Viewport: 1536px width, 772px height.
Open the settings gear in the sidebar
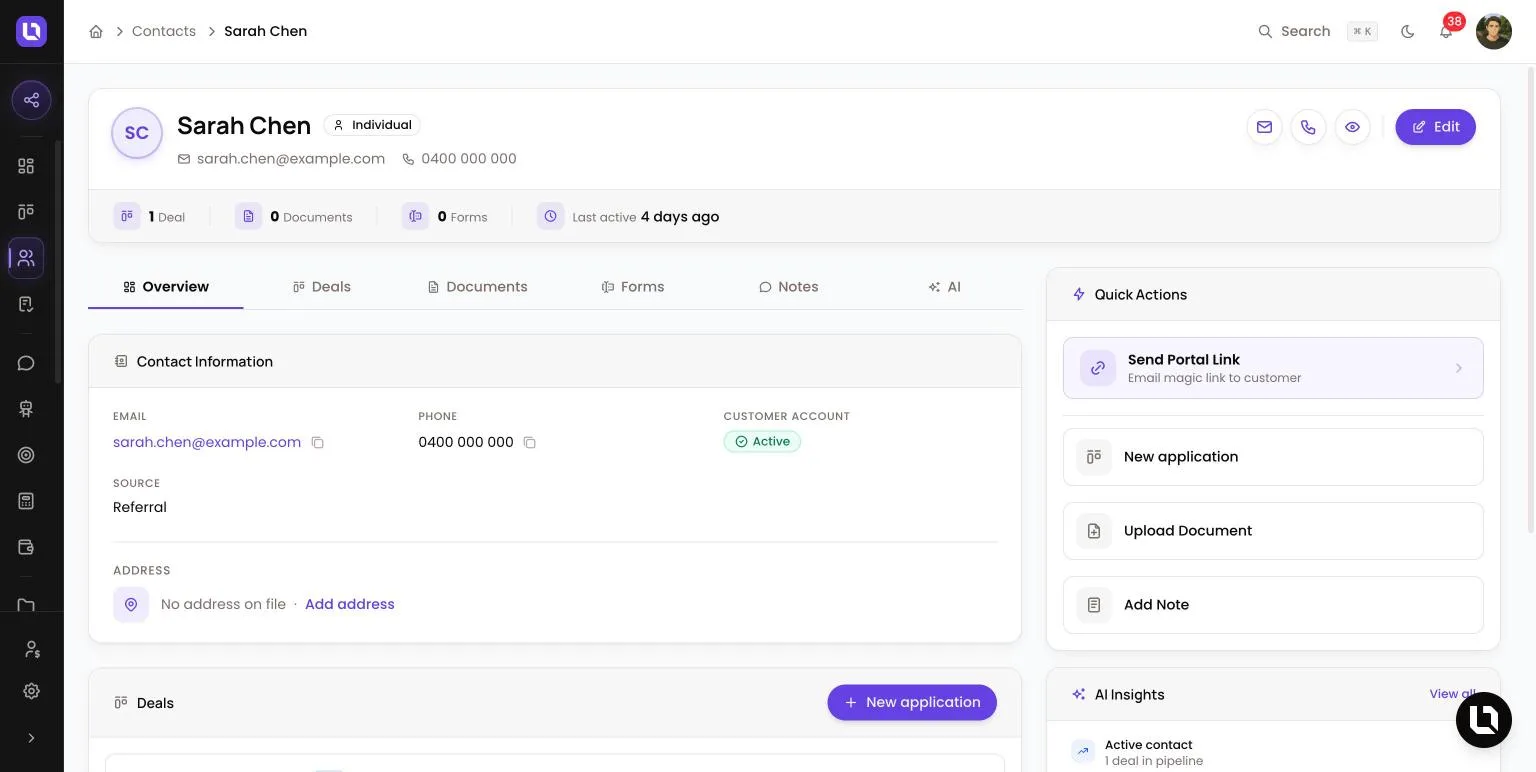31,691
